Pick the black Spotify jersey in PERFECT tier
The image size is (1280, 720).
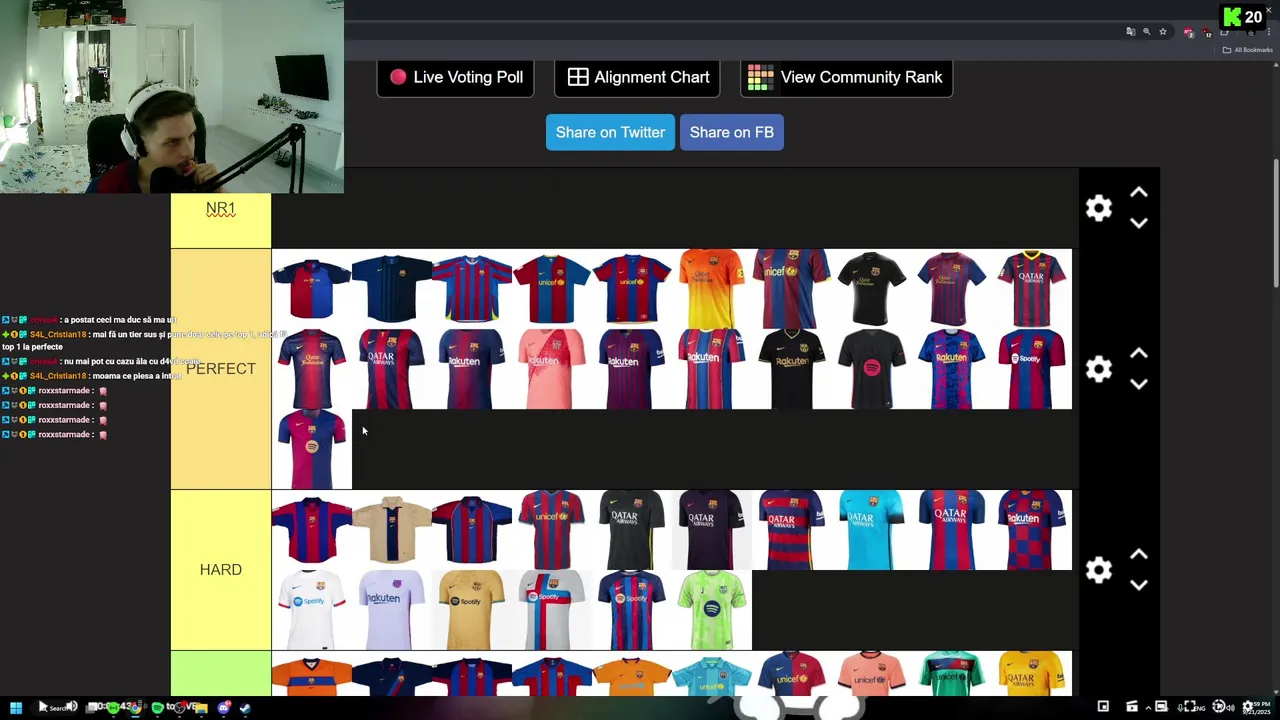872,369
